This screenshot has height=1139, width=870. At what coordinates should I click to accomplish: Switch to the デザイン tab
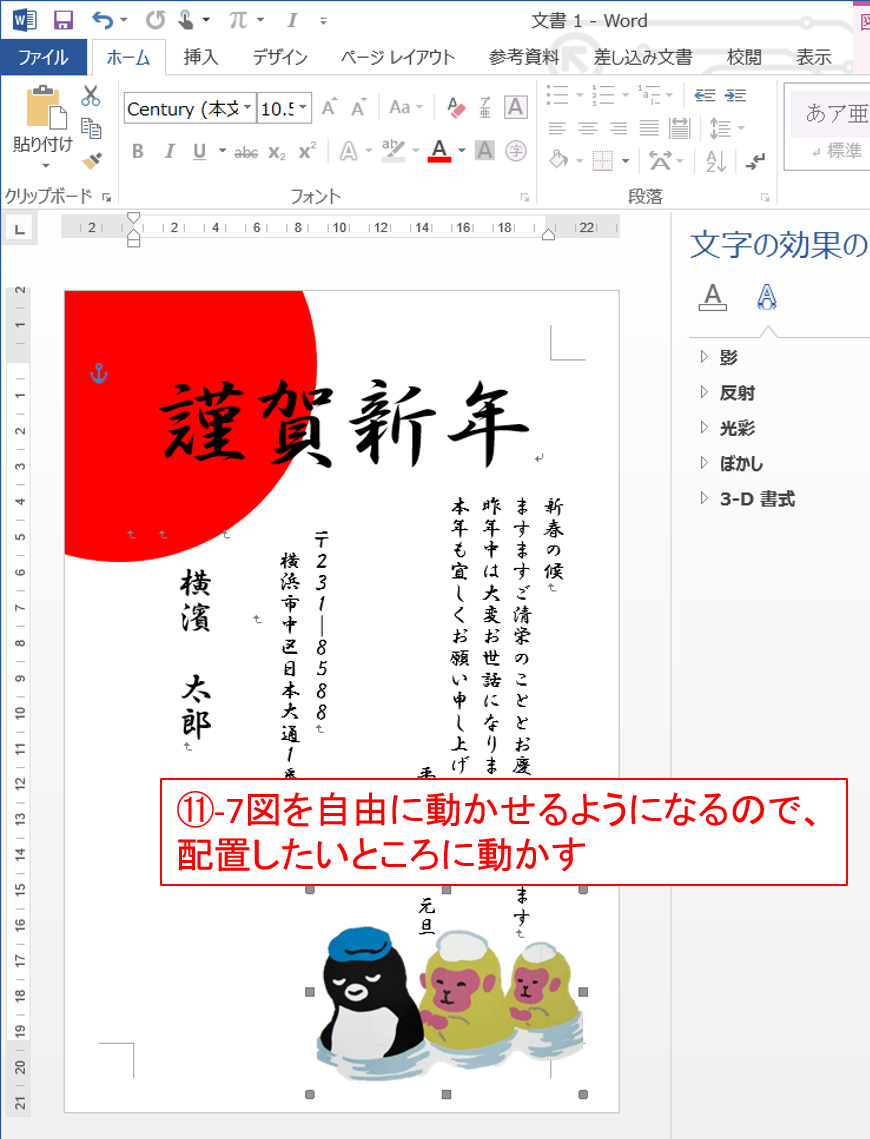[280, 57]
